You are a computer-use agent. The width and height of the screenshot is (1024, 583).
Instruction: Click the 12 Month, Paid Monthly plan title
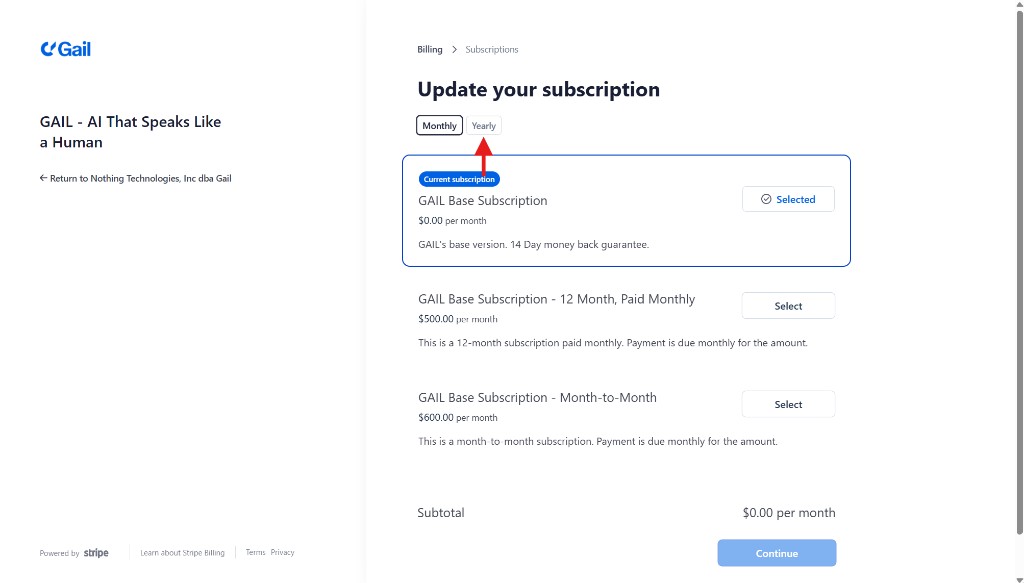click(x=556, y=299)
